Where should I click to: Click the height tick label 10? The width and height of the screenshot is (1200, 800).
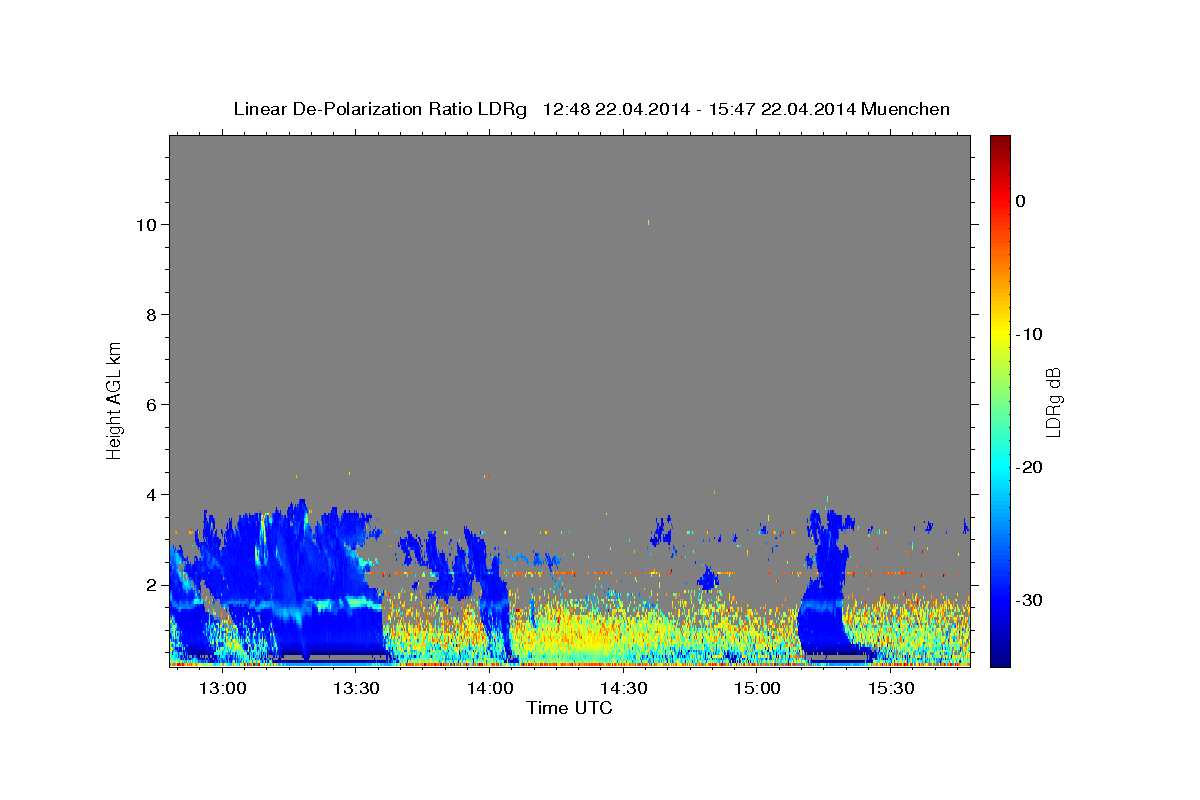pos(145,225)
